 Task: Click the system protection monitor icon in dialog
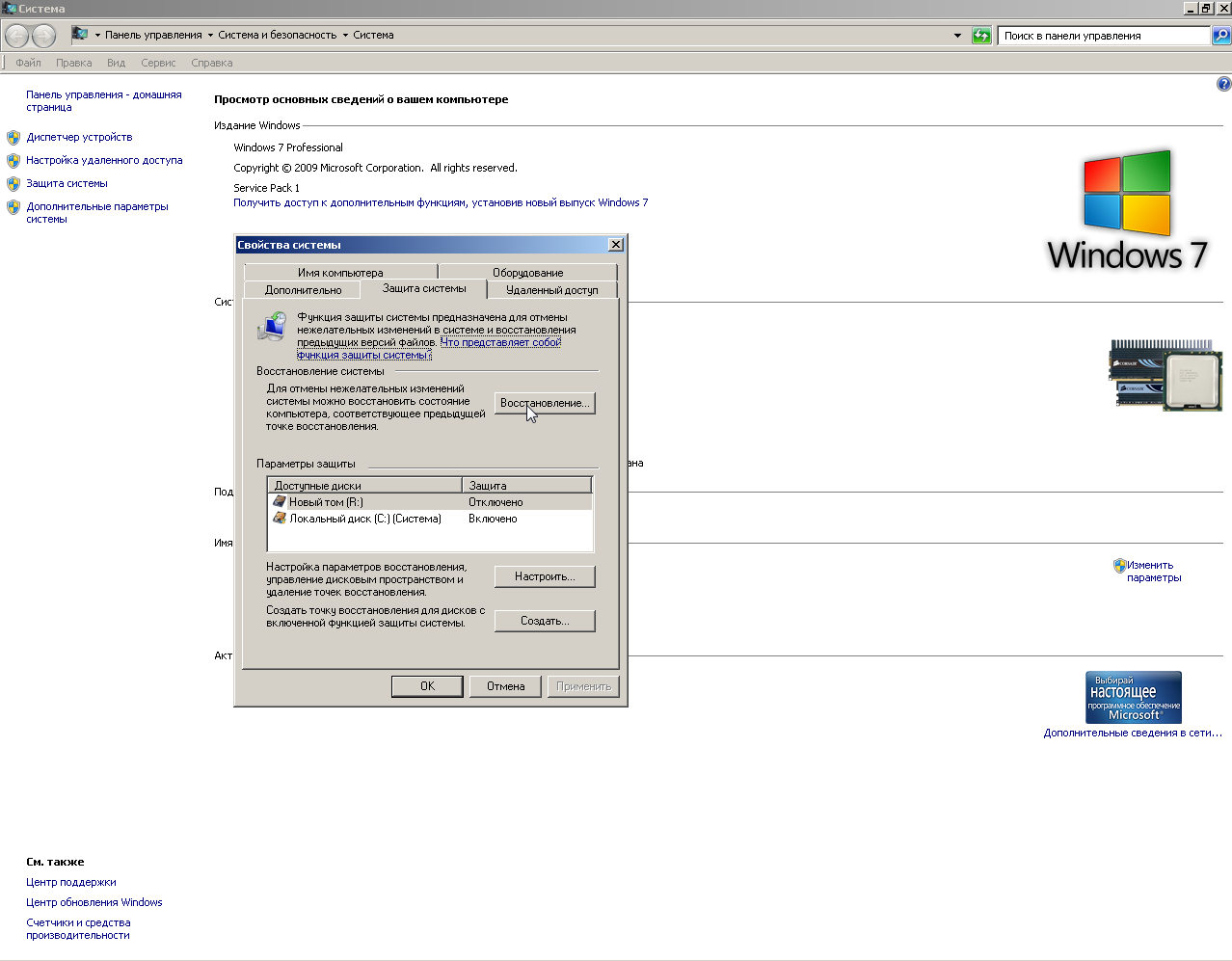coord(272,326)
